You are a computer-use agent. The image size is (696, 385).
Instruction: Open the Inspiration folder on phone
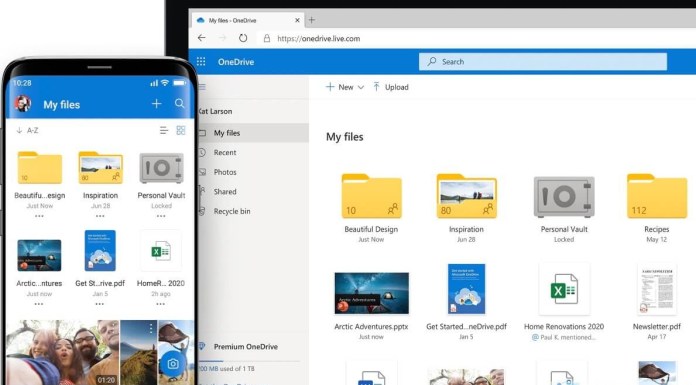click(x=100, y=168)
